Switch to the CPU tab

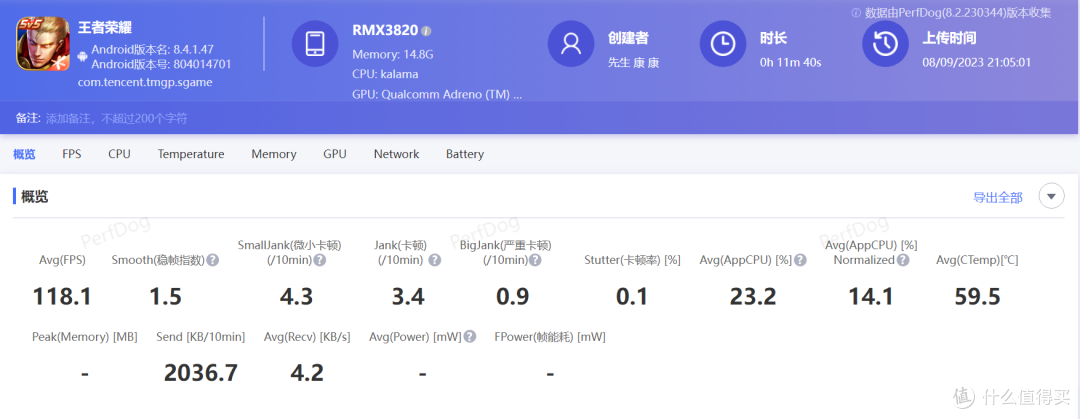tap(119, 154)
